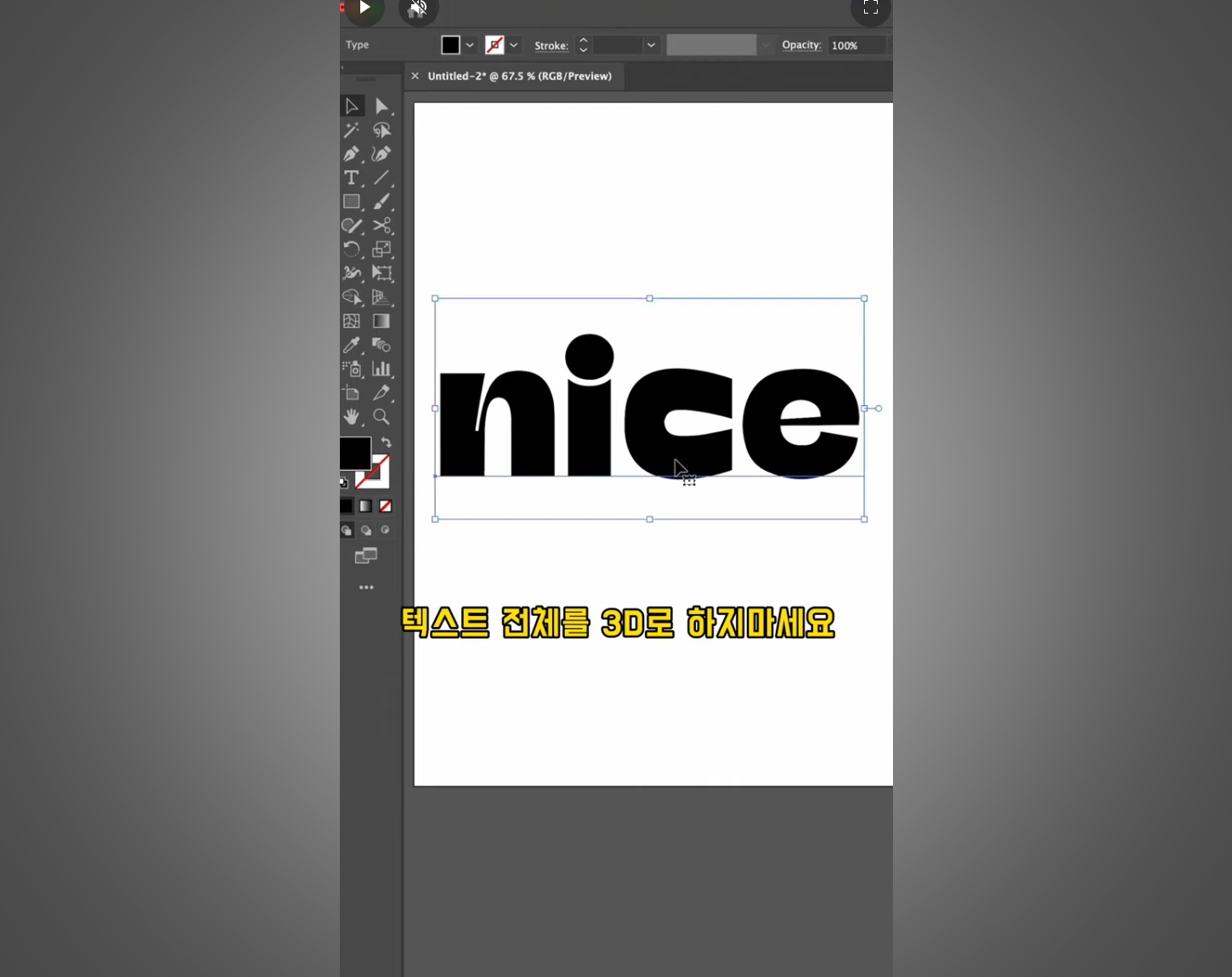
Task: Close the Untitled-2 document tab
Action: click(x=415, y=76)
